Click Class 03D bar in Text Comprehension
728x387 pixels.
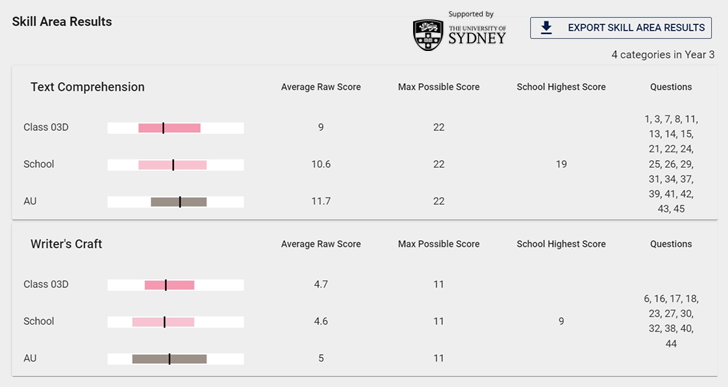(x=176, y=128)
